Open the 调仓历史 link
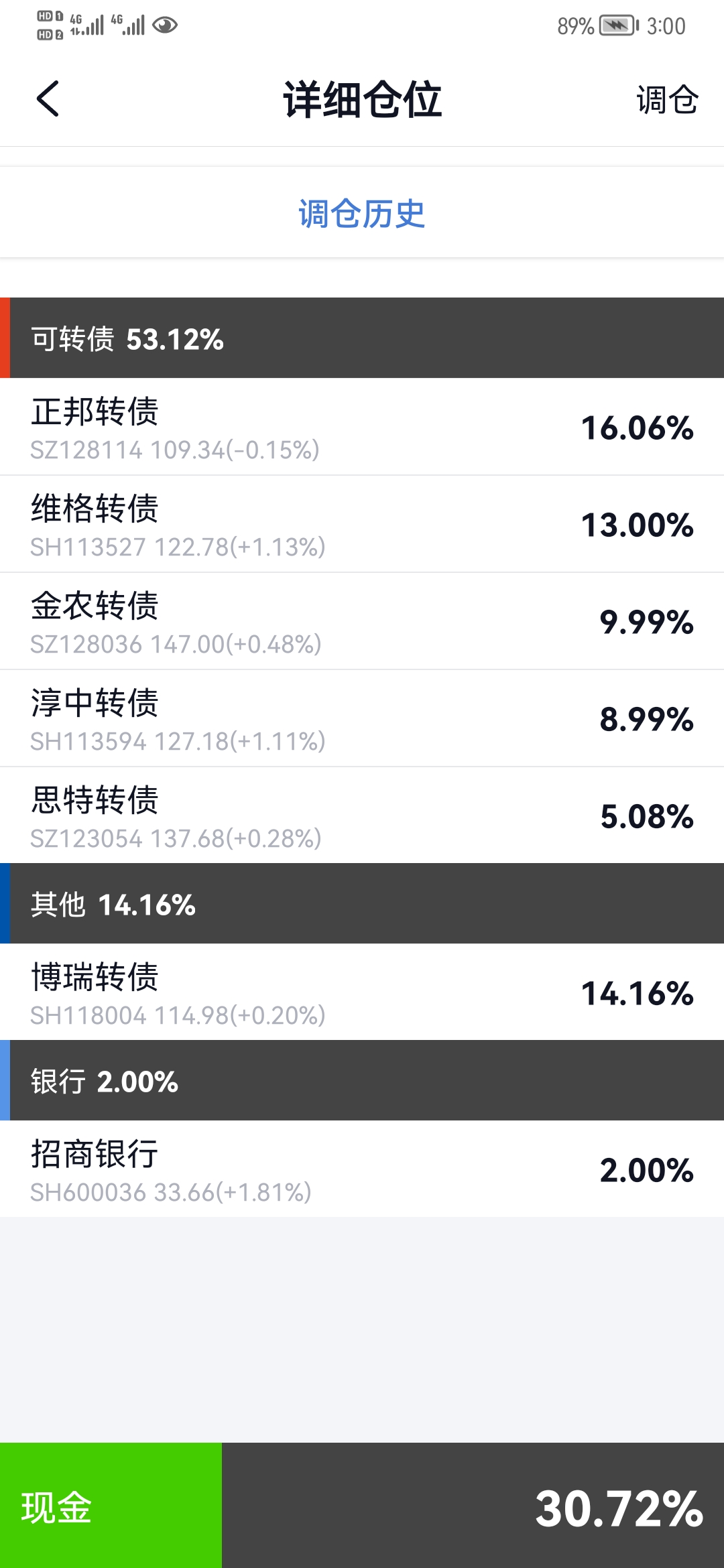This screenshot has height=1568, width=724. click(x=362, y=214)
